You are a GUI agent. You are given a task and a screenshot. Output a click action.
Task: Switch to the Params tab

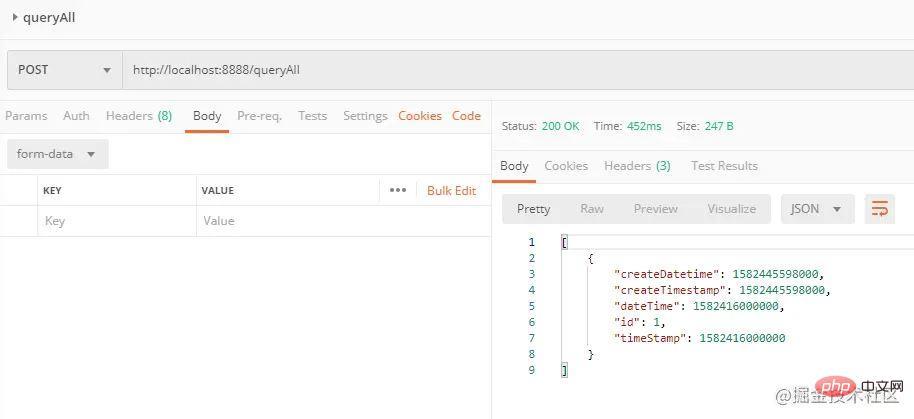coord(26,116)
